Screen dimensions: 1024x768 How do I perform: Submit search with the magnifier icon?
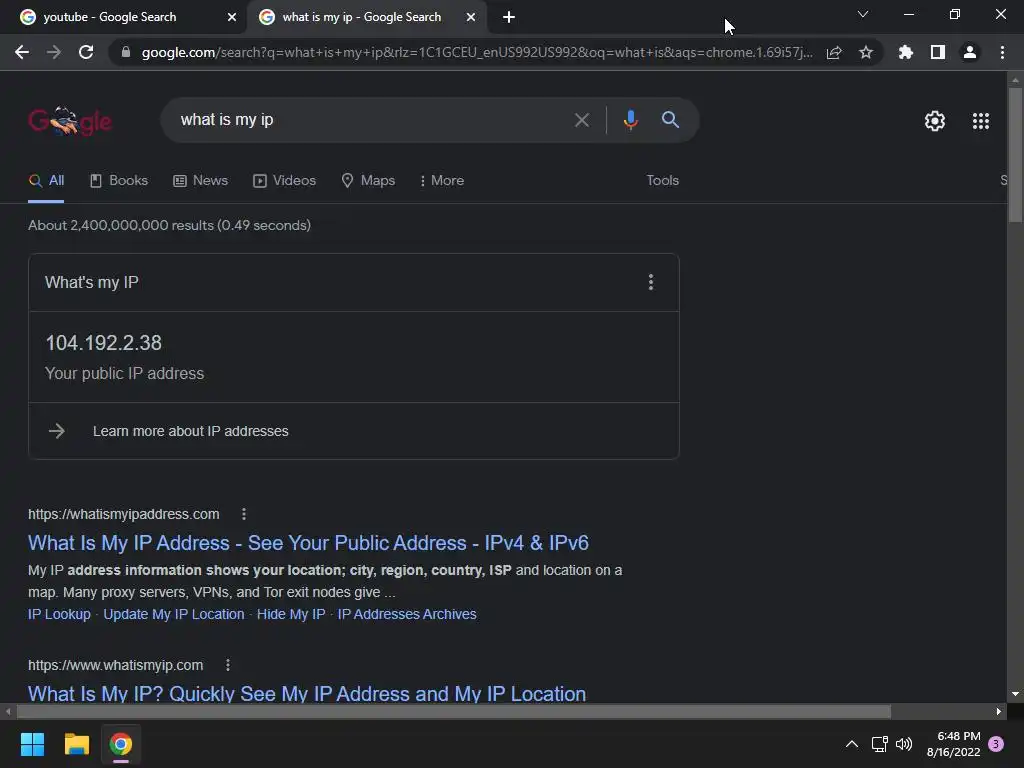point(670,120)
